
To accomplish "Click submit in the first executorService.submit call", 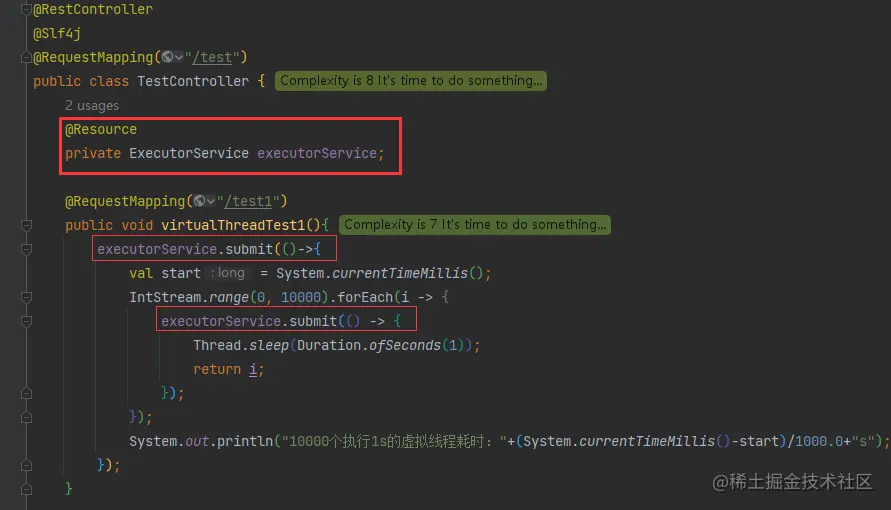I will coord(249,249).
